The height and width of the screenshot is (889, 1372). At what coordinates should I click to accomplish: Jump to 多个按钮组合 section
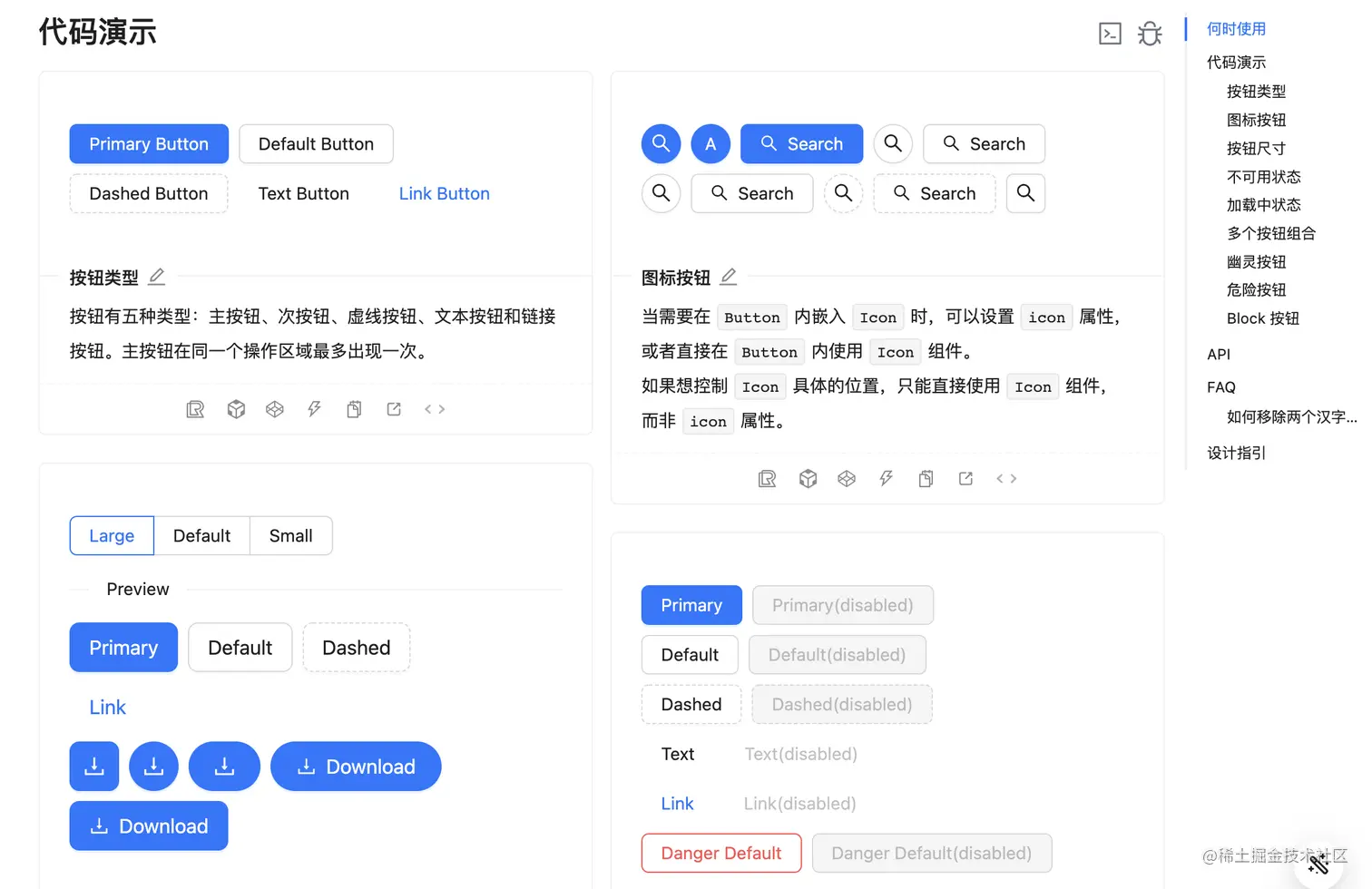pos(1271,233)
